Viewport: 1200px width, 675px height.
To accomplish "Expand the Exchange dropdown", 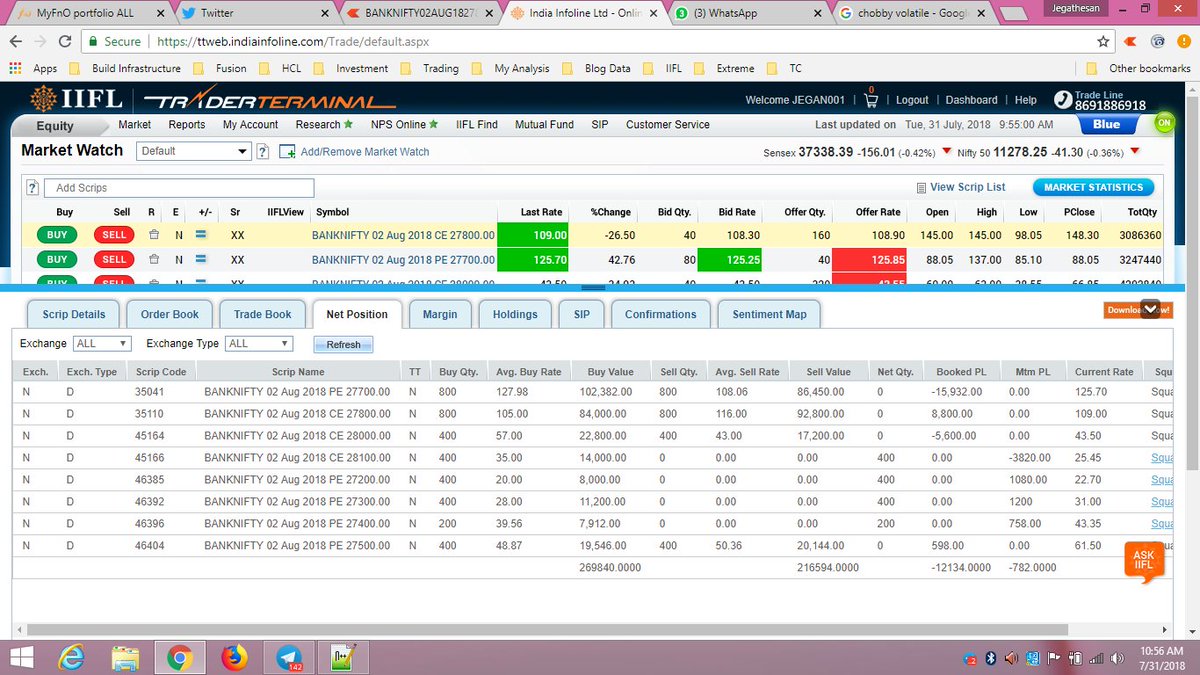I will [102, 343].
